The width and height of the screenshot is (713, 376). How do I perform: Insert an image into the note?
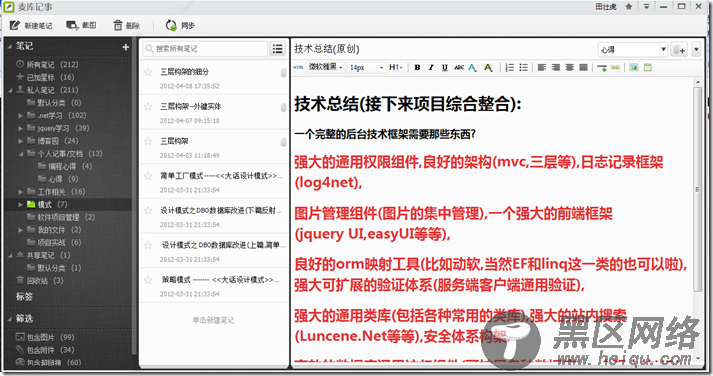point(634,67)
